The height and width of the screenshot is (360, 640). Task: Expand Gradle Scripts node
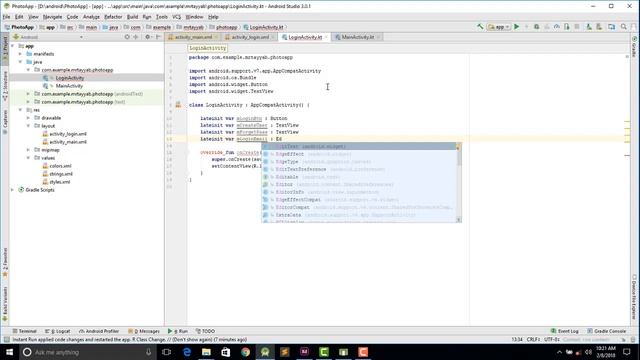[x=13, y=190]
